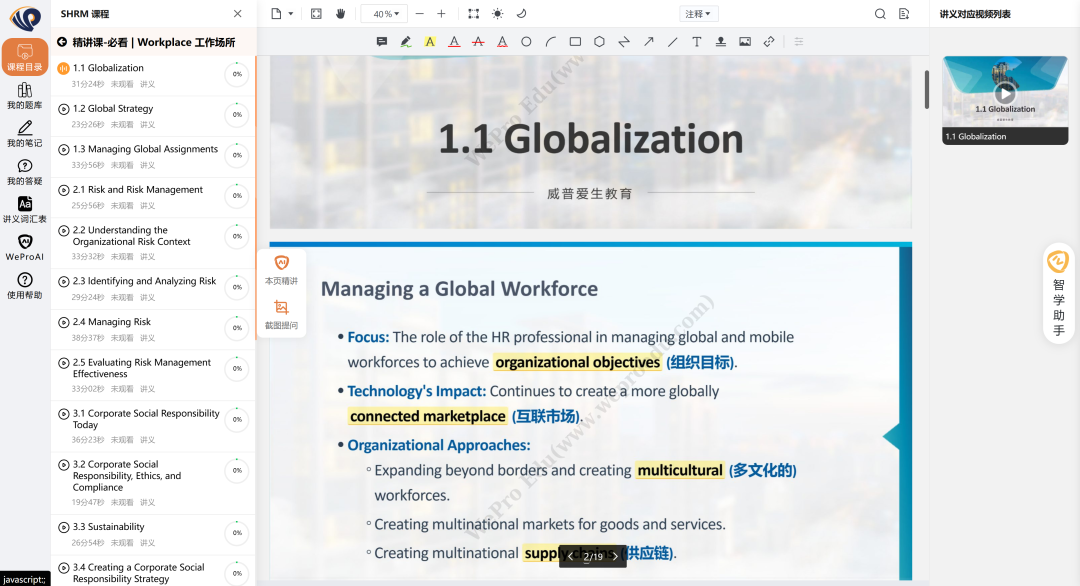Select the 2.4 Managing Risk lesson
Screen dimensions: 1080x586
(x=112, y=322)
